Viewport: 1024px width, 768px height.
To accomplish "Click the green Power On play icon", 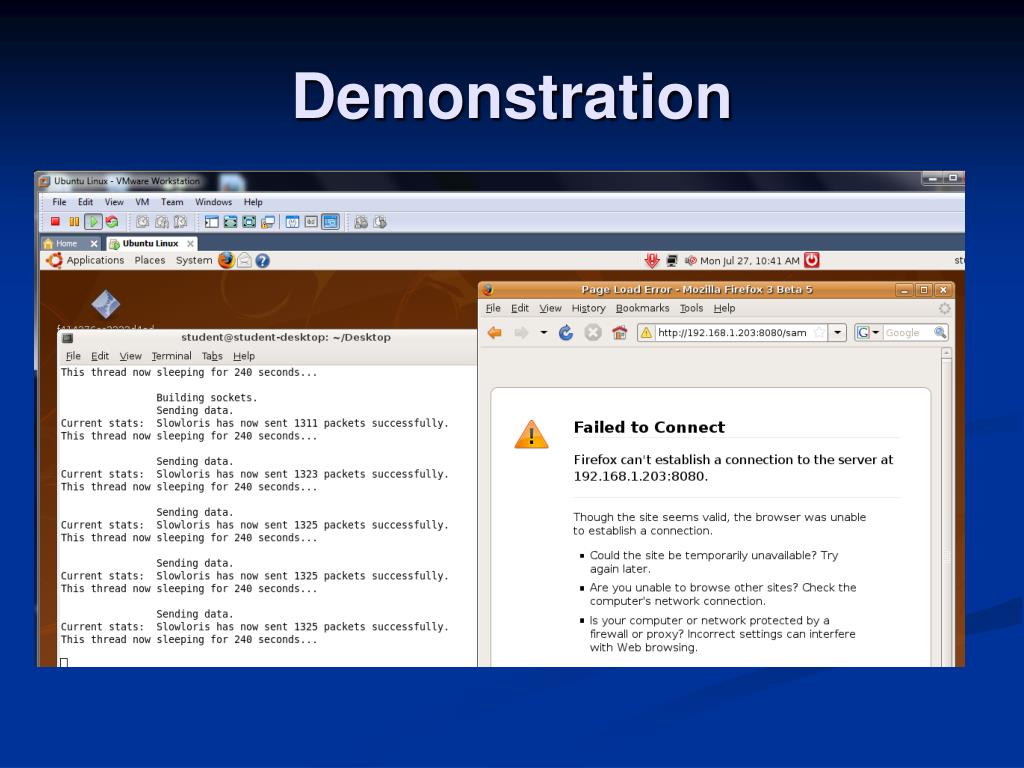I will tap(93, 222).
